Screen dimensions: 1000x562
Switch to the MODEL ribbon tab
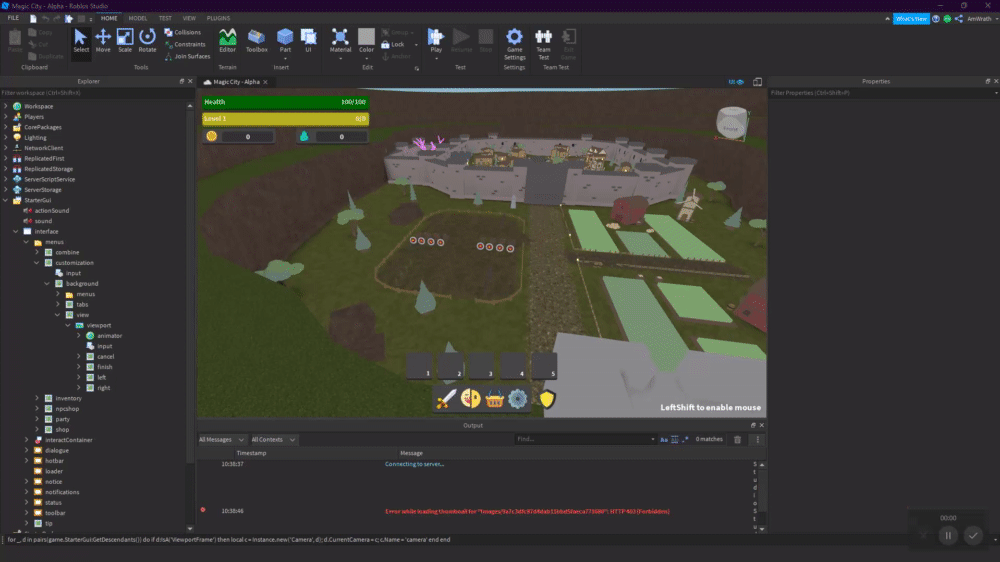click(138, 18)
